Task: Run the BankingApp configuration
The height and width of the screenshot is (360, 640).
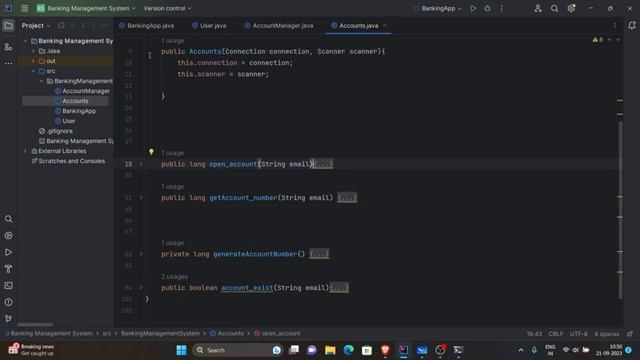Action: point(473,8)
